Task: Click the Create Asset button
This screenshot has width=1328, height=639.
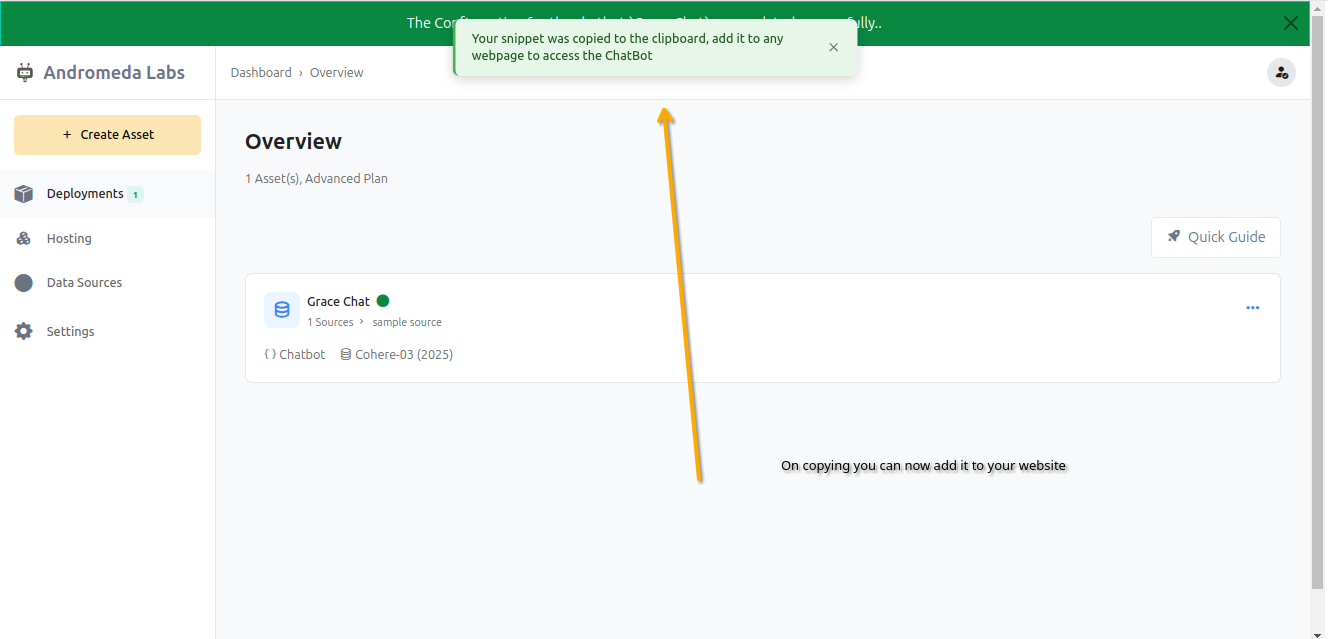Action: click(107, 135)
